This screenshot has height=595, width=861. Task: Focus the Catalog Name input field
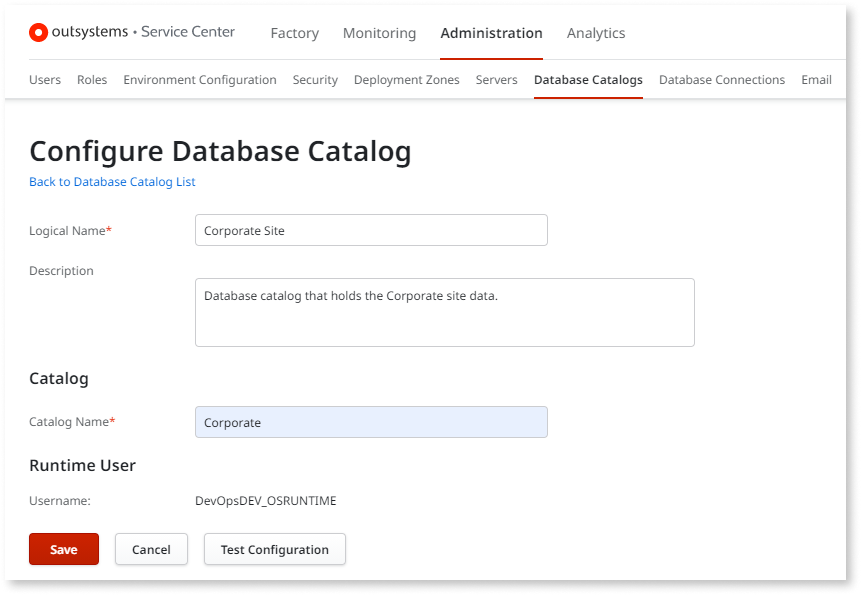371,422
